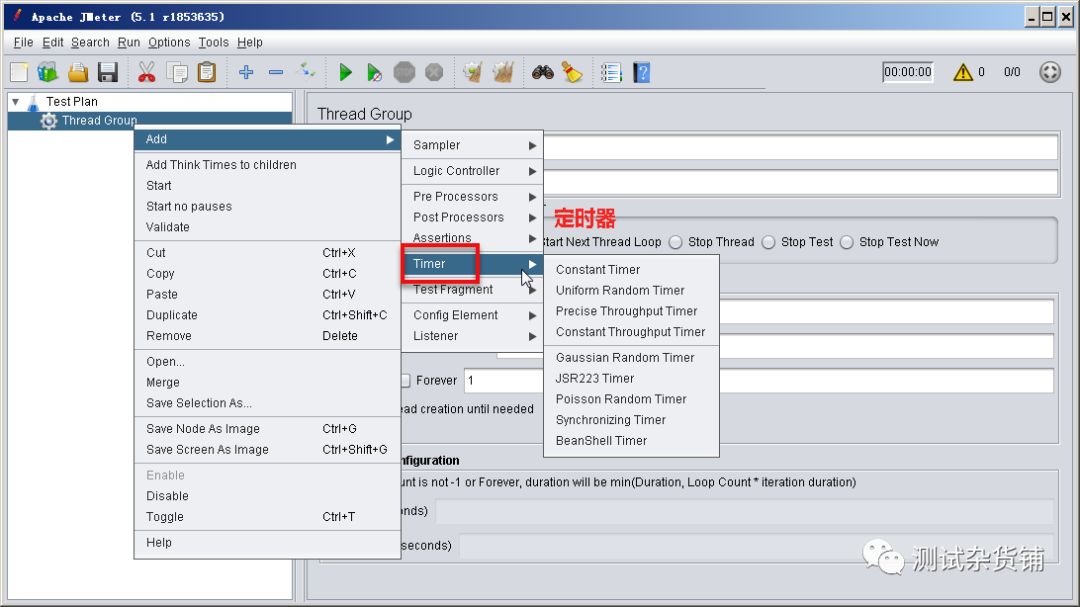This screenshot has height=607, width=1080.
Task: Save the test plan with the floppy icon
Action: 108,72
